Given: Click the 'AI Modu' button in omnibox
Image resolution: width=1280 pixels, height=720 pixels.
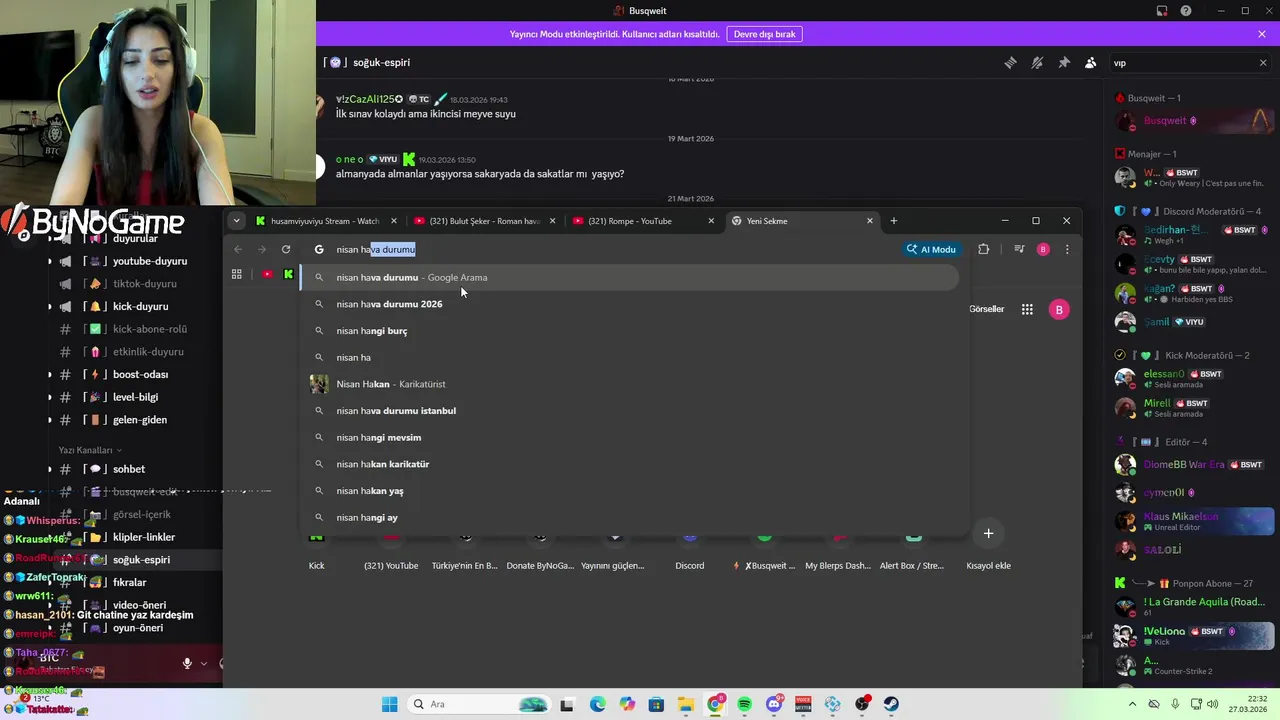Looking at the screenshot, I should point(931,249).
